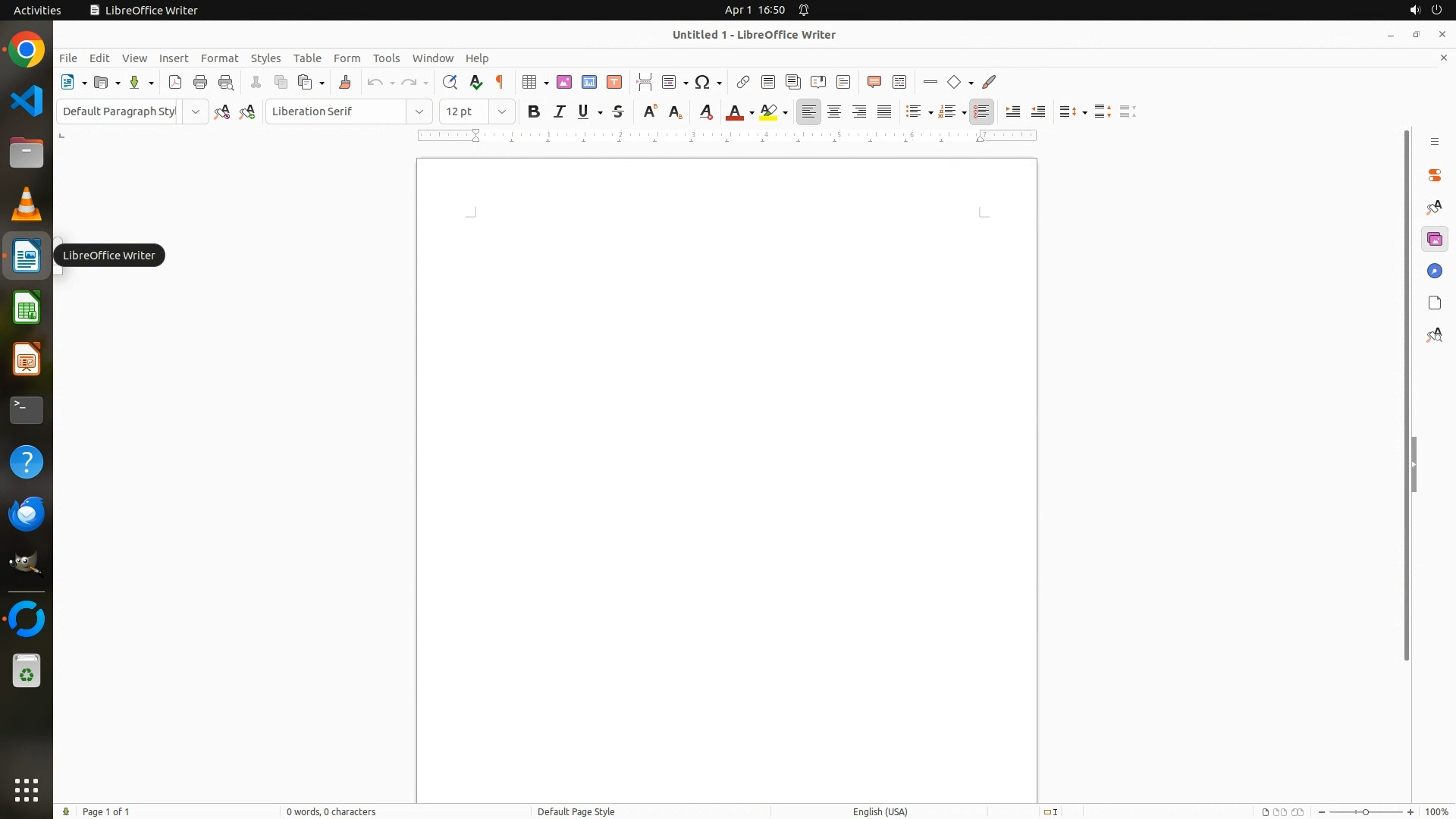Expand the Liberation Serif font name dropdown
The height and width of the screenshot is (819, 1456).
point(419,111)
